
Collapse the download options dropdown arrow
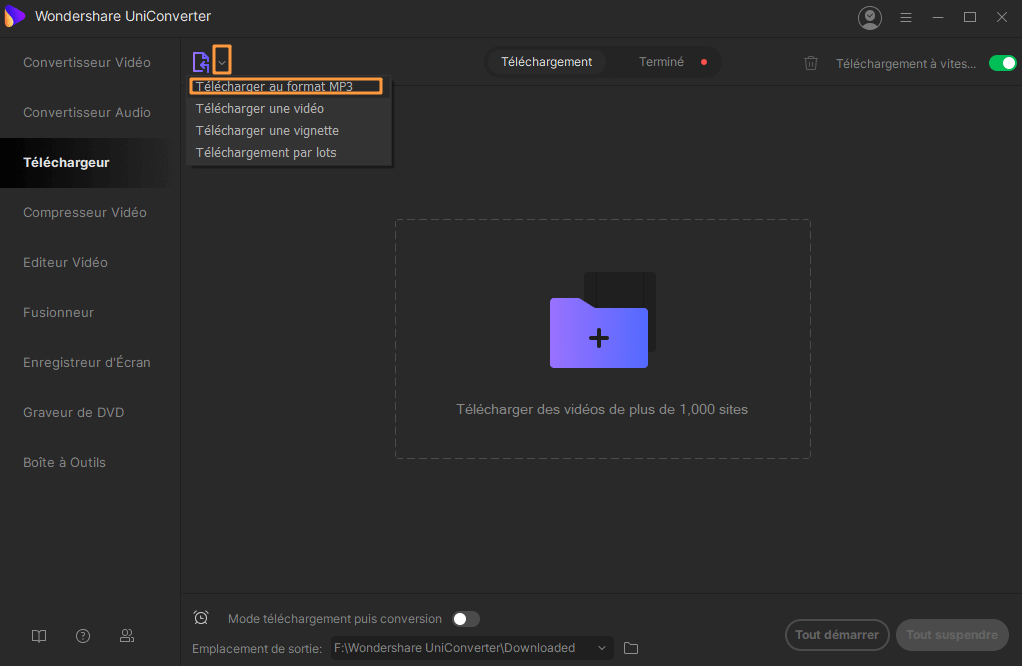tap(222, 62)
